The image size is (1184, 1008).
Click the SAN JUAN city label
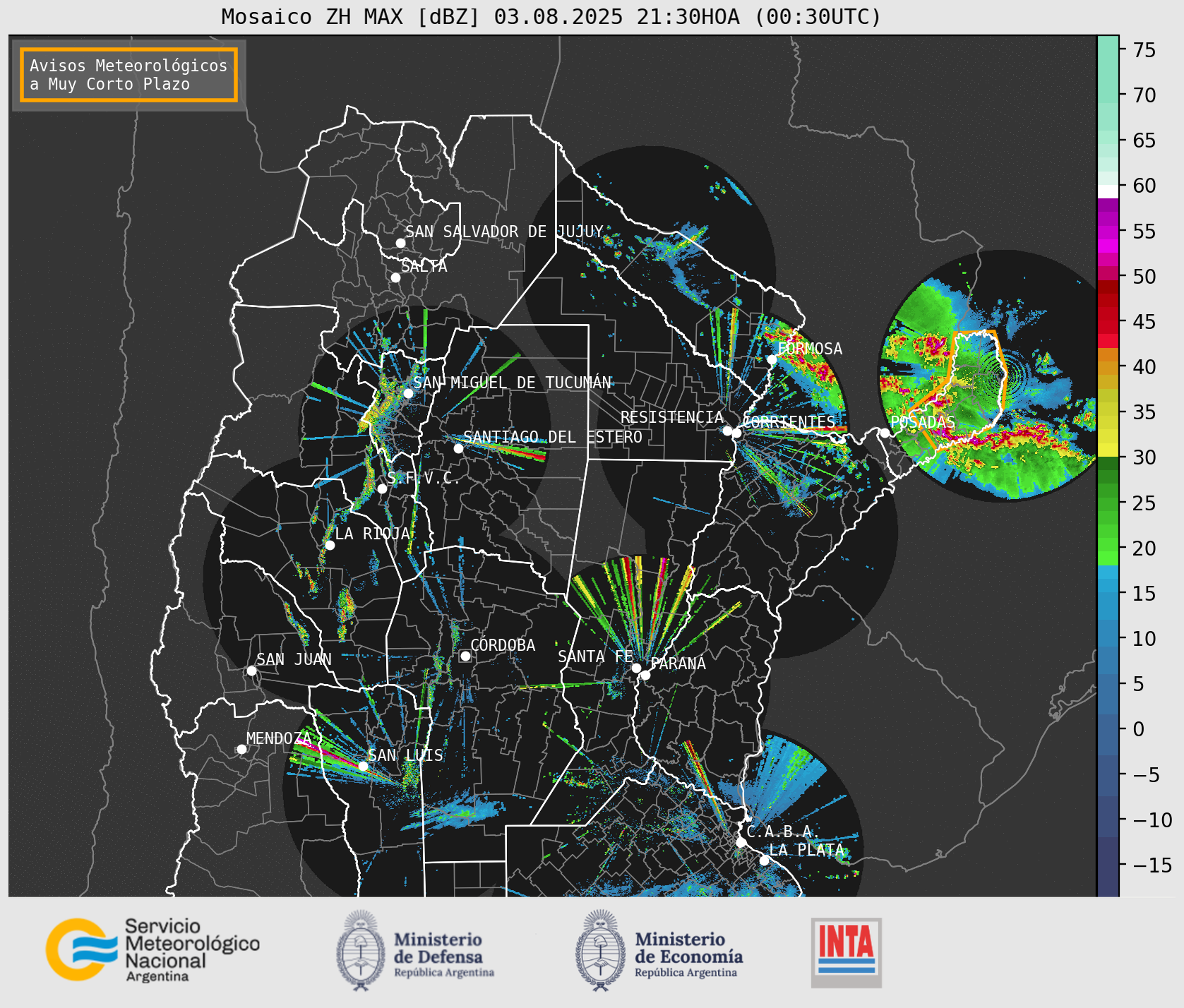(294, 659)
